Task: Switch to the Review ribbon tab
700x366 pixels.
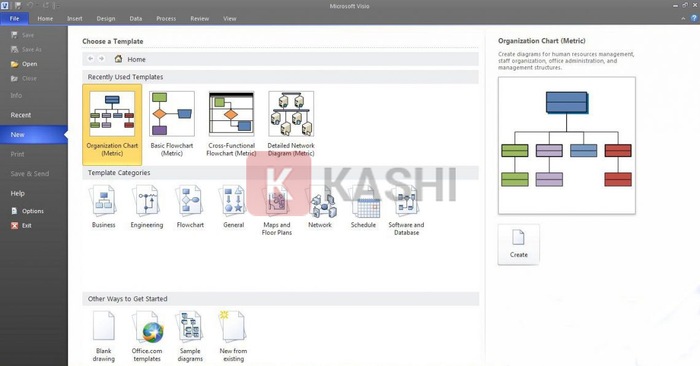Action: click(x=200, y=19)
